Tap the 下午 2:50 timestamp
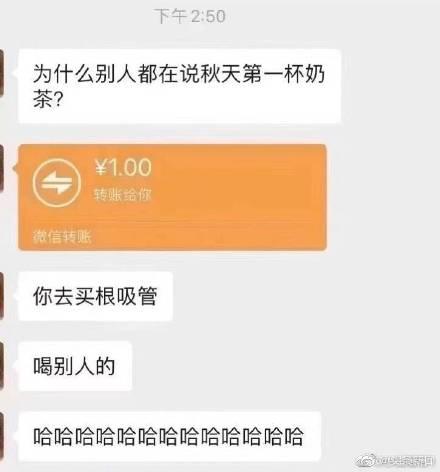The height and width of the screenshot is (472, 440). (190, 16)
